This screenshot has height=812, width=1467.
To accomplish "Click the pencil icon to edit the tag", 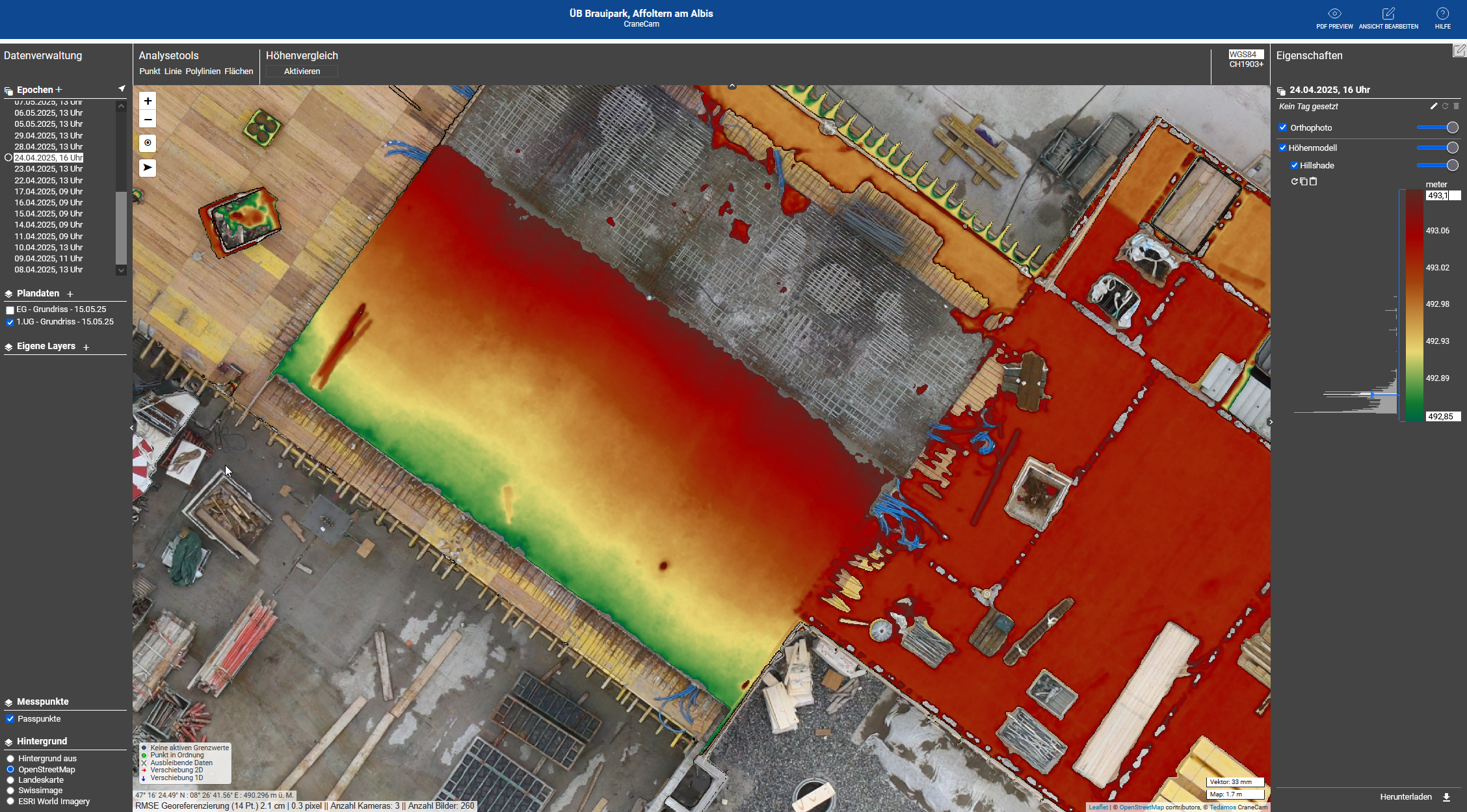I will click(1434, 106).
